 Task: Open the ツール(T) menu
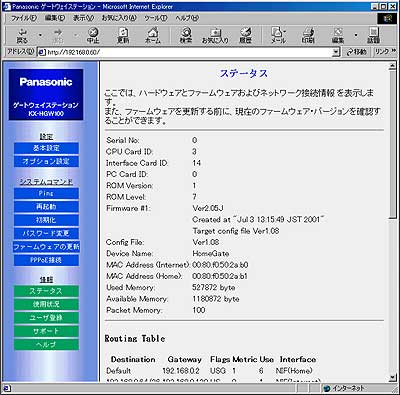[x=156, y=18]
